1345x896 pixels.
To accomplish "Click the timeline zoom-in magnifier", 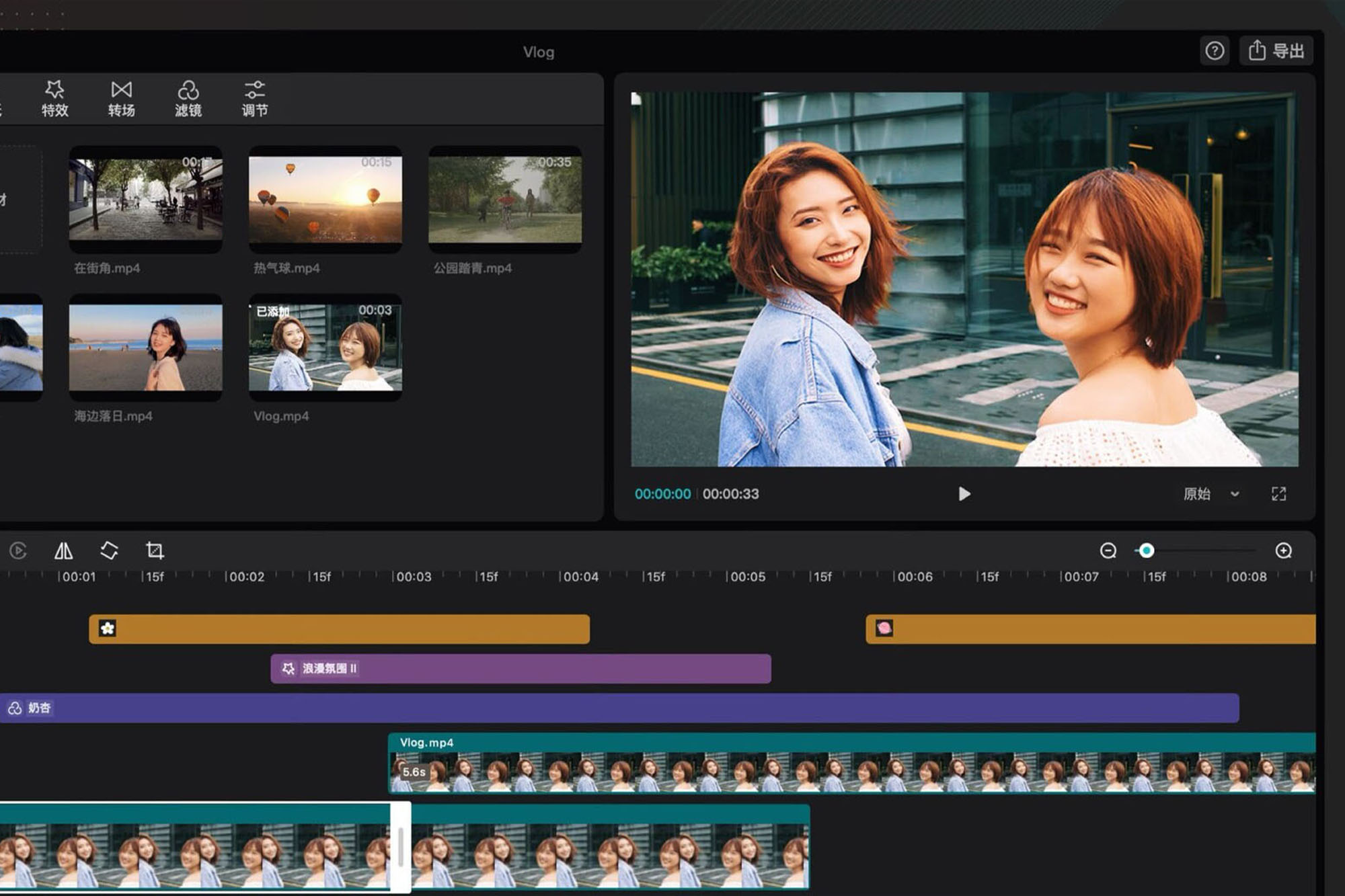I will coord(1283,551).
